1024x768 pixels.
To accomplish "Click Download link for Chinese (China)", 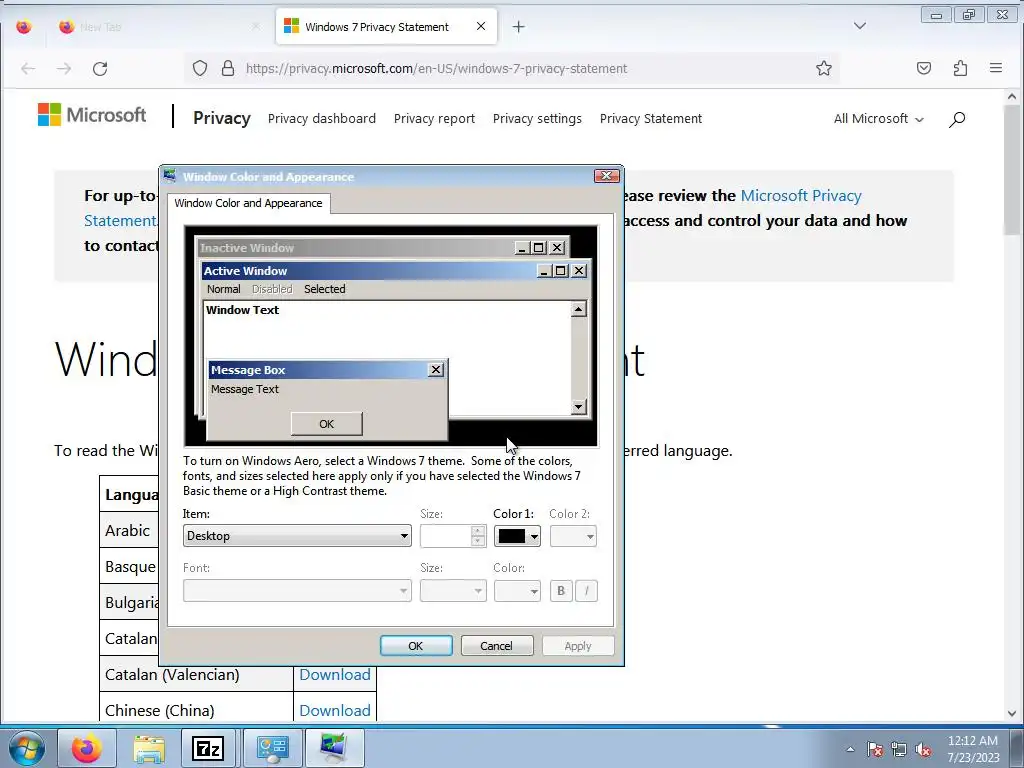I will tap(335, 711).
